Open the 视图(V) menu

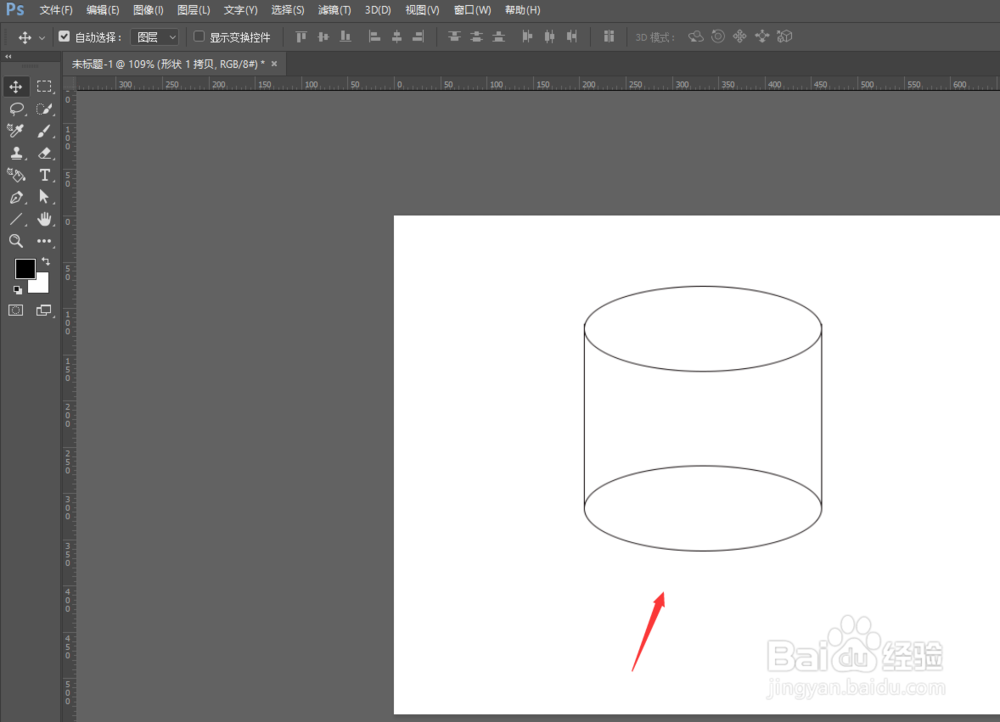click(422, 10)
